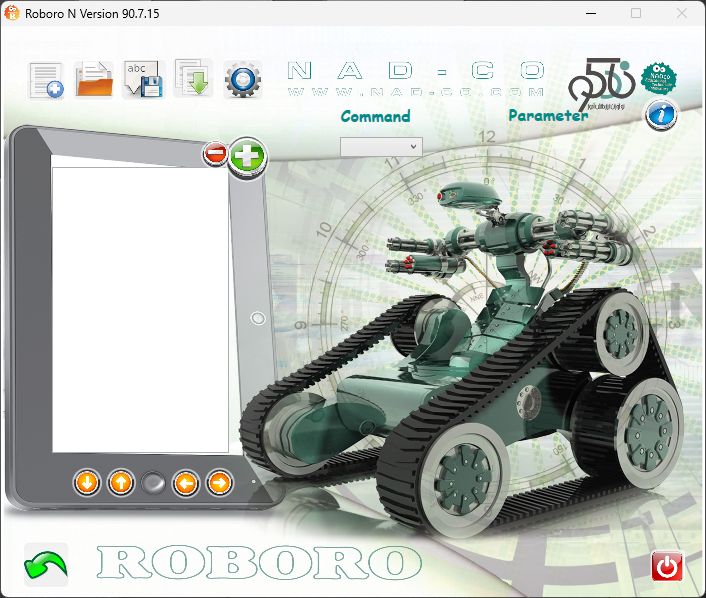The width and height of the screenshot is (706, 598).
Task: Click the New file icon
Action: point(46,80)
